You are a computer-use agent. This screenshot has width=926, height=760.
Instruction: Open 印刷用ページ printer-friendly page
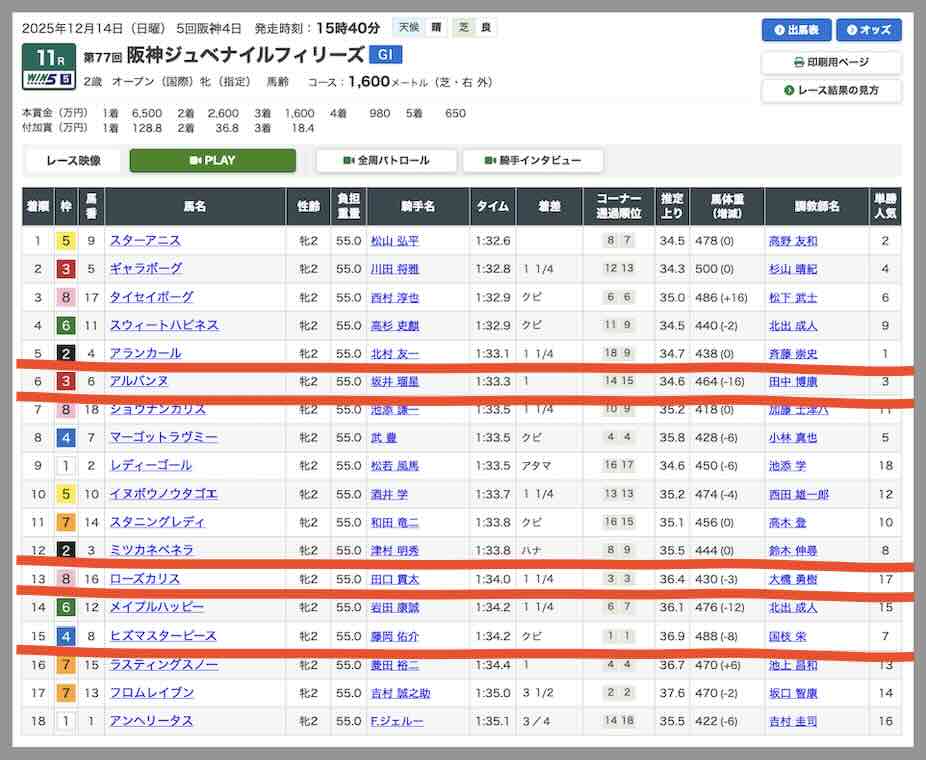click(x=830, y=62)
